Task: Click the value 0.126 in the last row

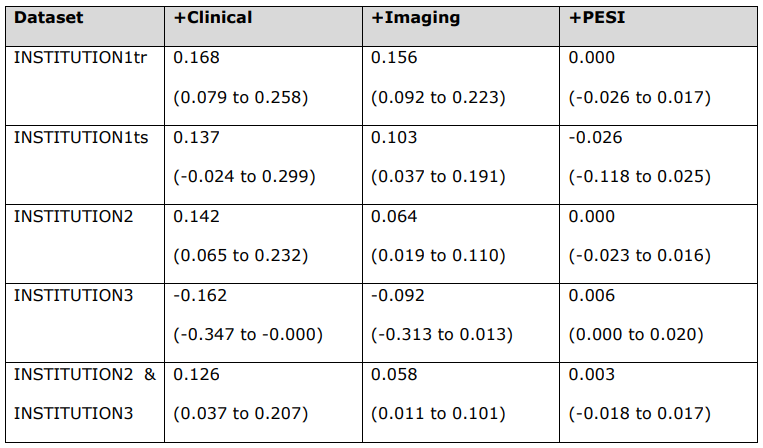Action: point(196,375)
